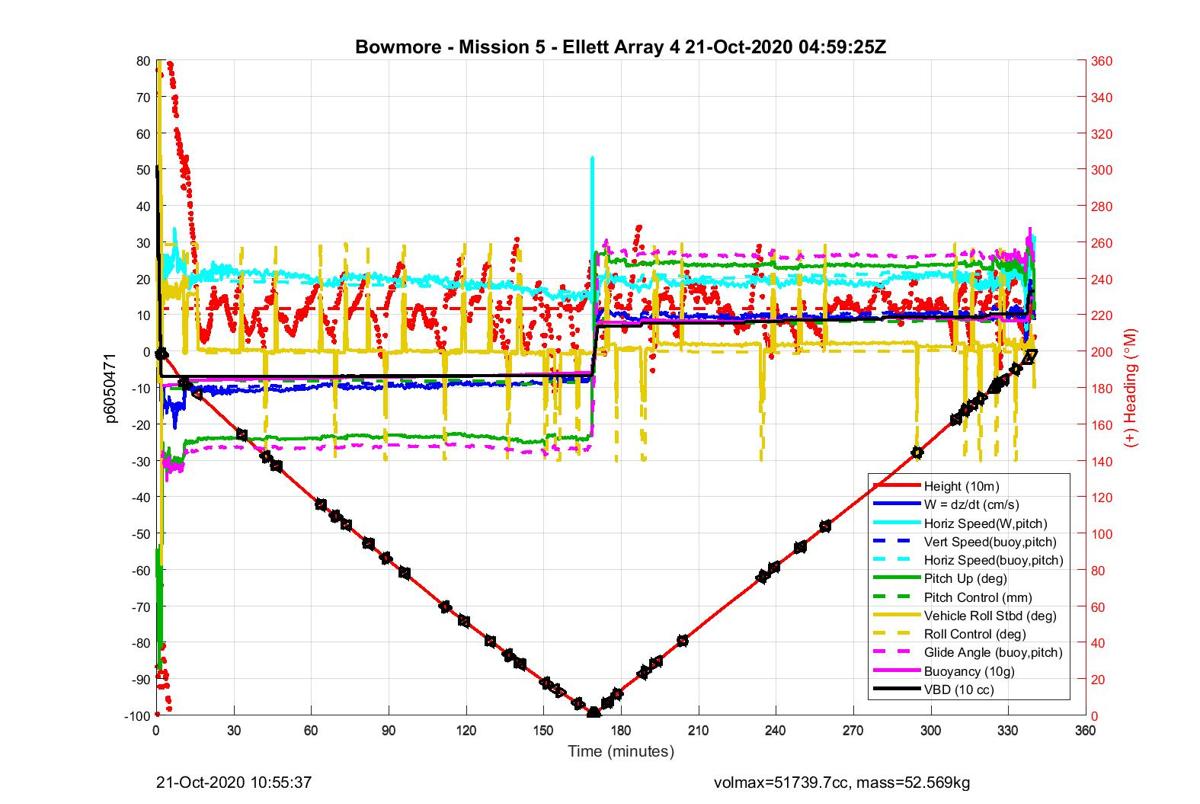This screenshot has width=1200, height=804.
Task: Click the 340 tick on the Heading axis
Action: pyautogui.click(x=1102, y=97)
